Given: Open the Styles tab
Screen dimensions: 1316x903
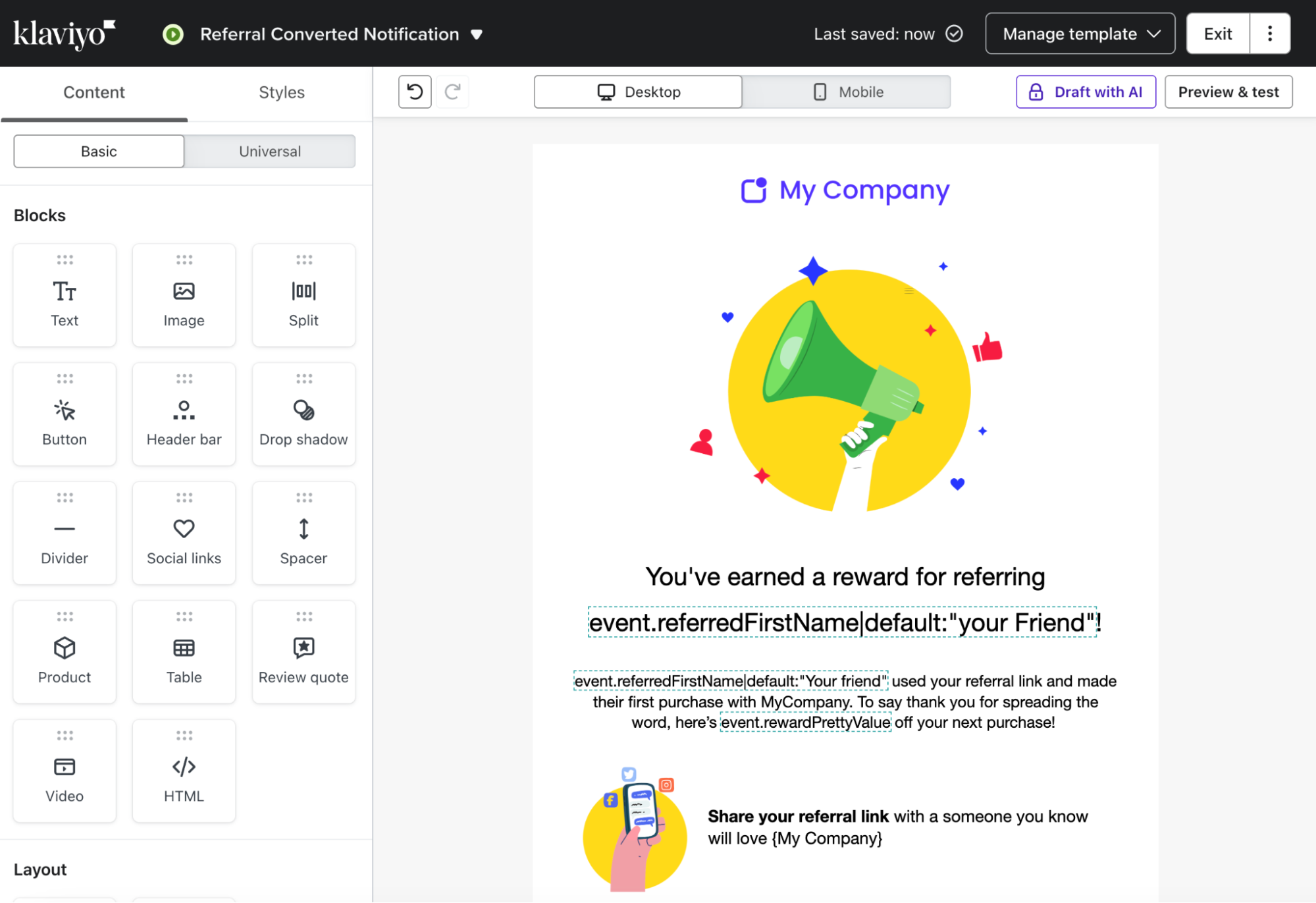Looking at the screenshot, I should click(x=281, y=92).
